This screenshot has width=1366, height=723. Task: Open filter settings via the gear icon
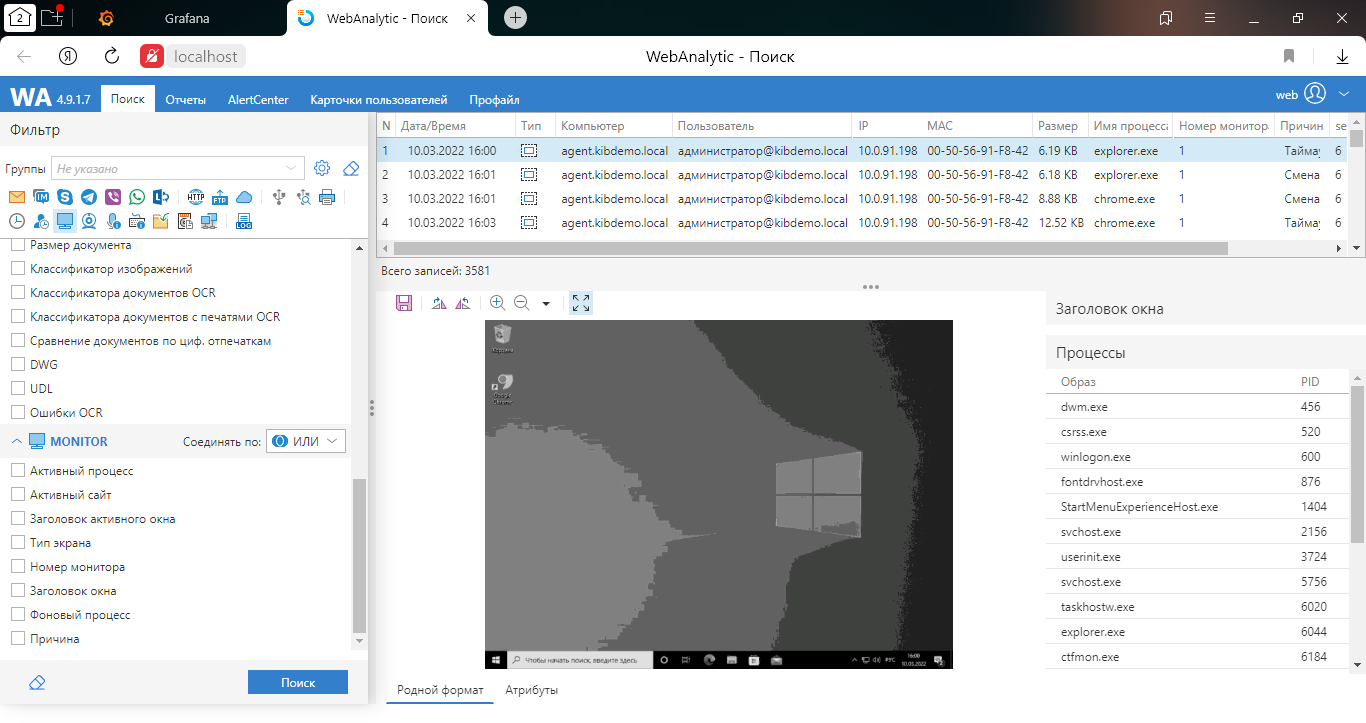(322, 168)
